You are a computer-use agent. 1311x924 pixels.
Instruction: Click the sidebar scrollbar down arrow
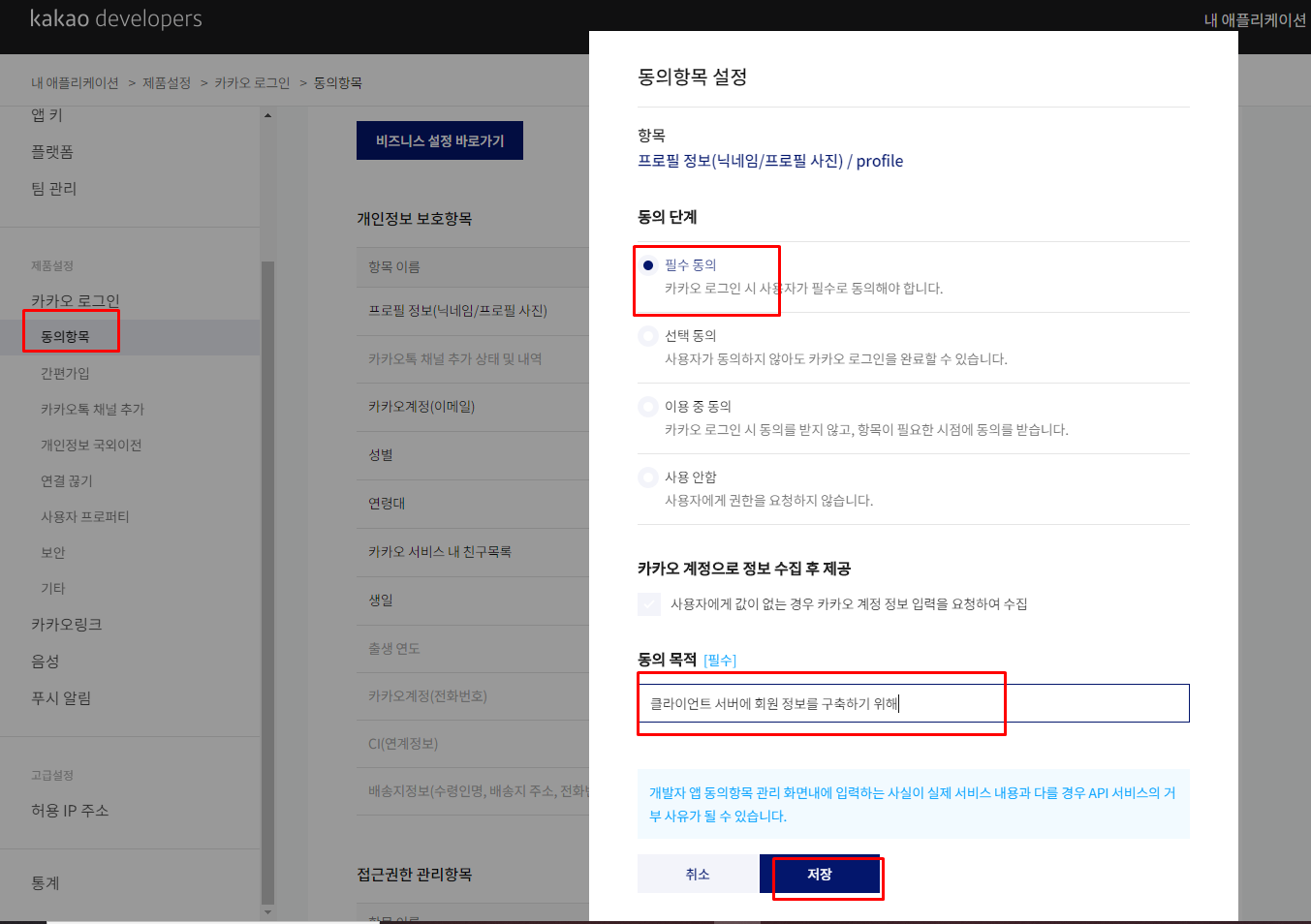[267, 911]
